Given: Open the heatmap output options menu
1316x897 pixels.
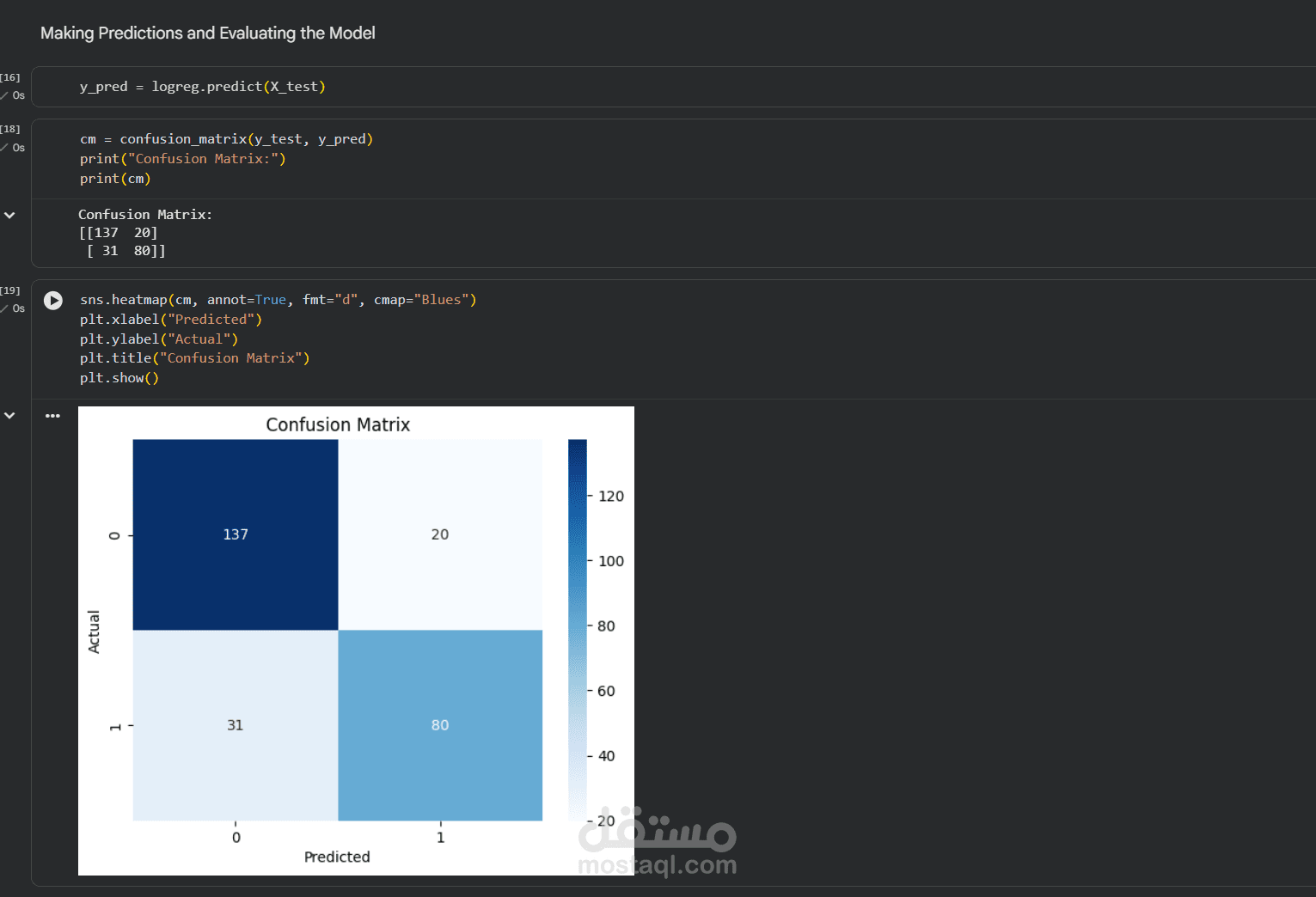Looking at the screenshot, I should (52, 416).
